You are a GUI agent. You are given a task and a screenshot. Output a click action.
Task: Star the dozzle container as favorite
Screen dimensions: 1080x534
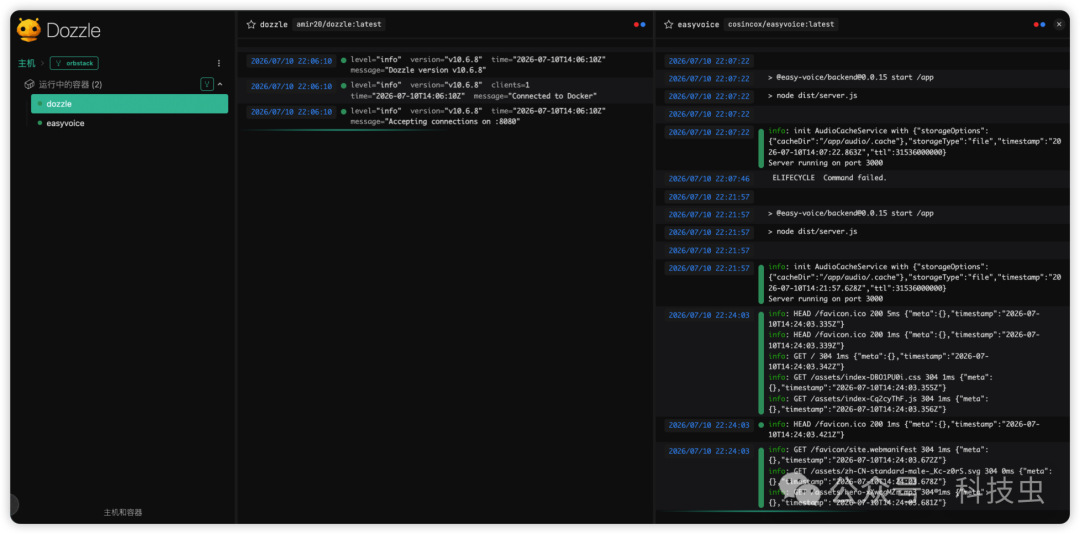[x=251, y=24]
